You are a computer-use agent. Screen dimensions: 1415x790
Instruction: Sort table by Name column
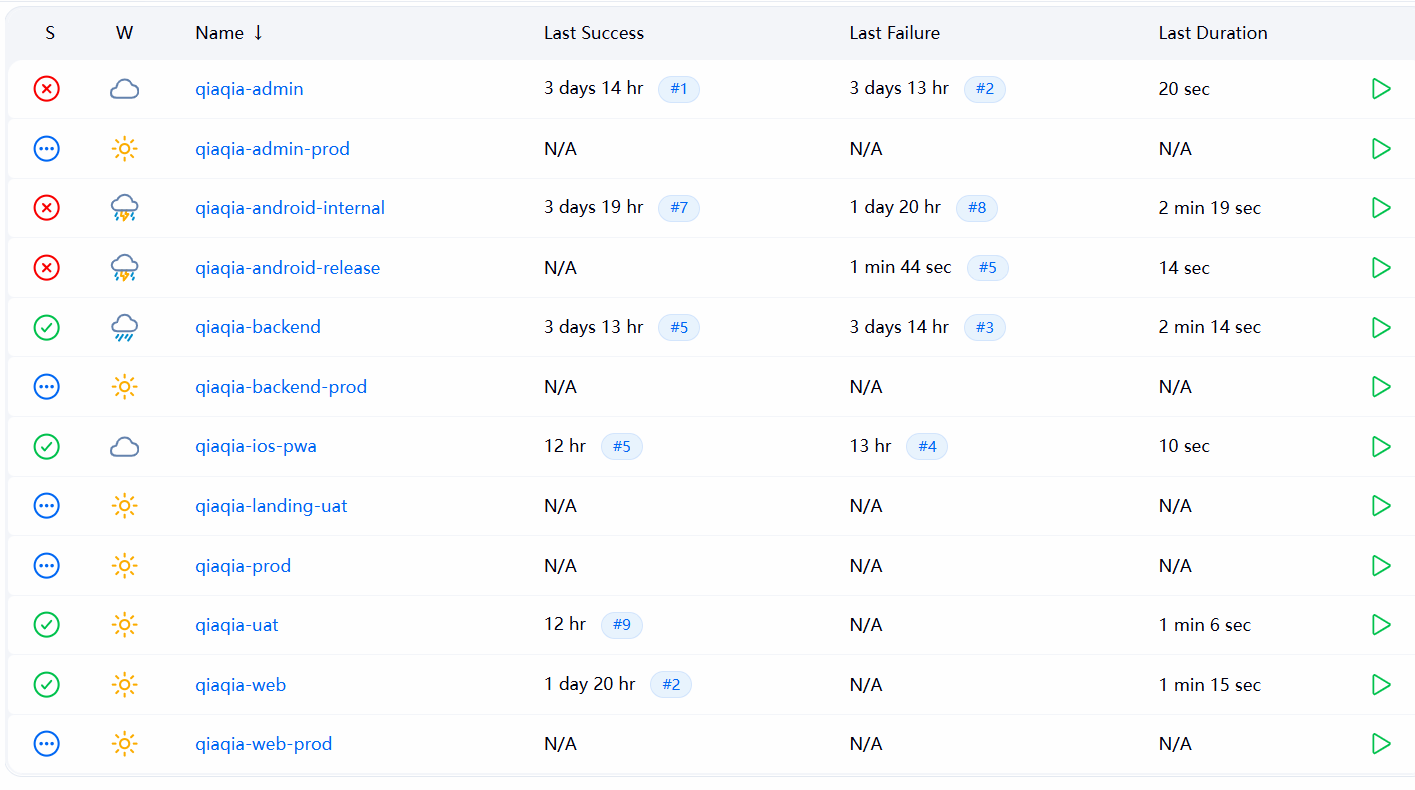click(229, 33)
